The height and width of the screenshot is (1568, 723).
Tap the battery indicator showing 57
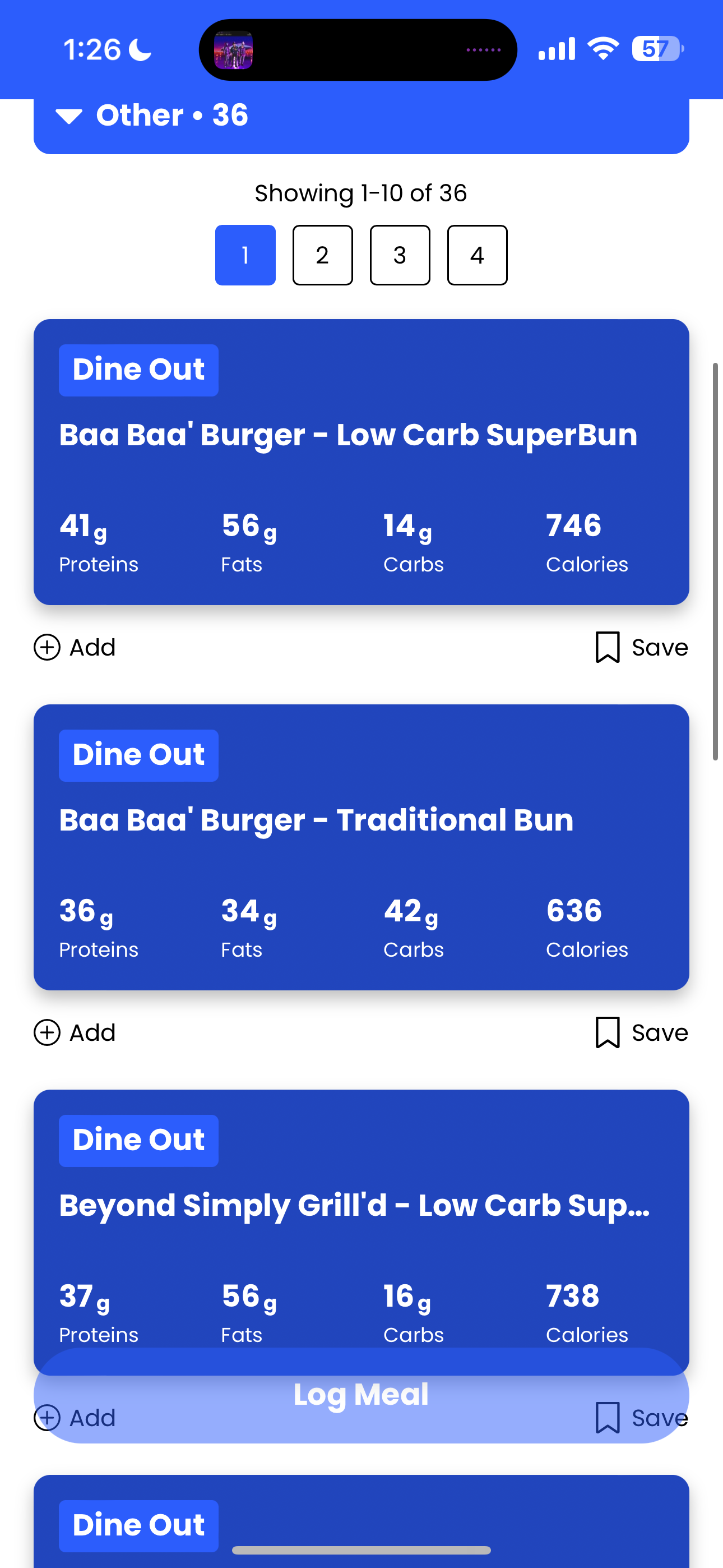(x=657, y=49)
